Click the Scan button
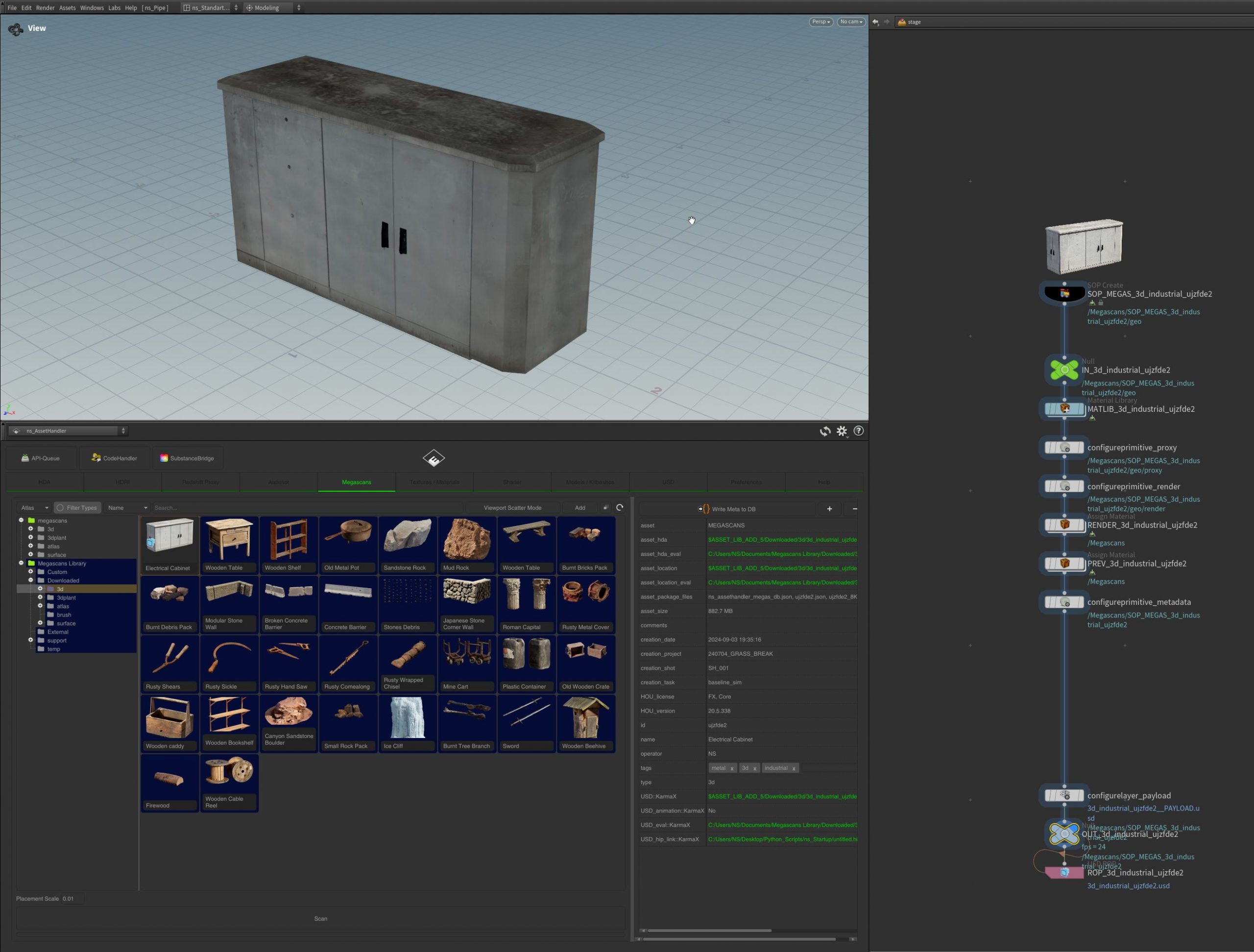Screen dimensions: 1254x952 320,919
